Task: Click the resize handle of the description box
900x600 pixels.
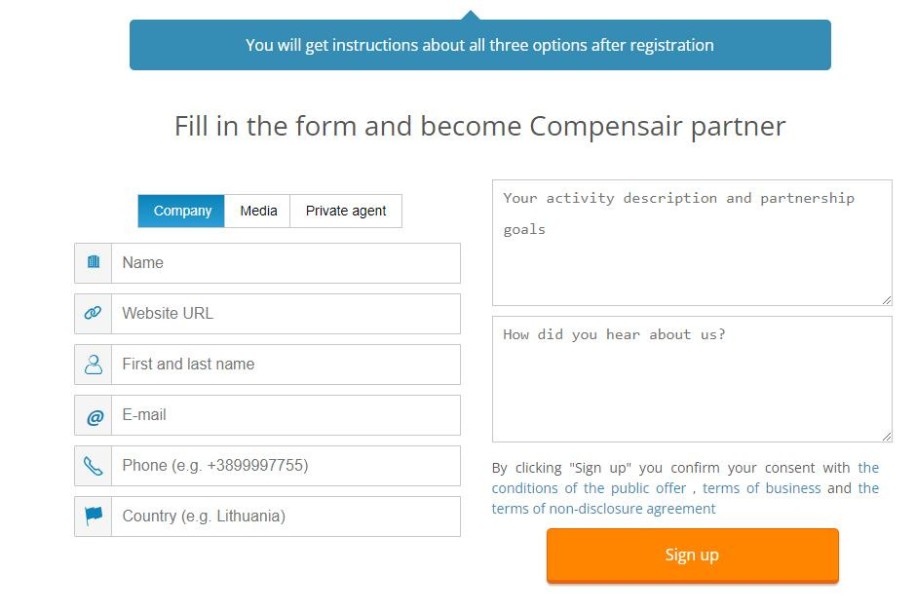Action: [886, 299]
